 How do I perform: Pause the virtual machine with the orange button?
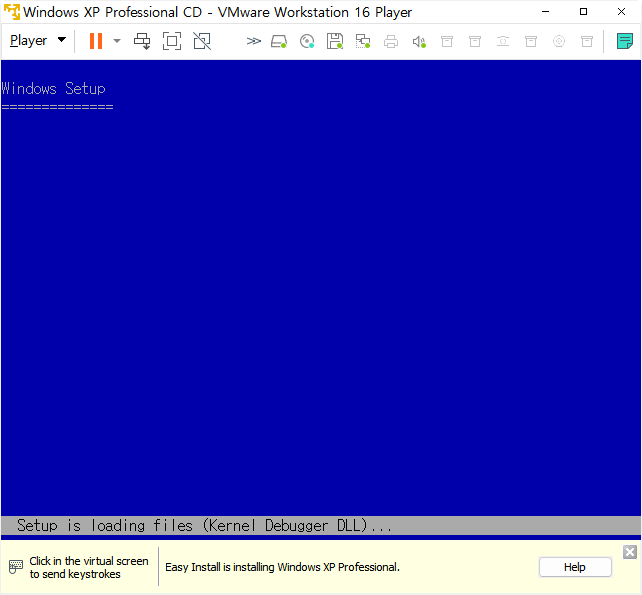(96, 41)
